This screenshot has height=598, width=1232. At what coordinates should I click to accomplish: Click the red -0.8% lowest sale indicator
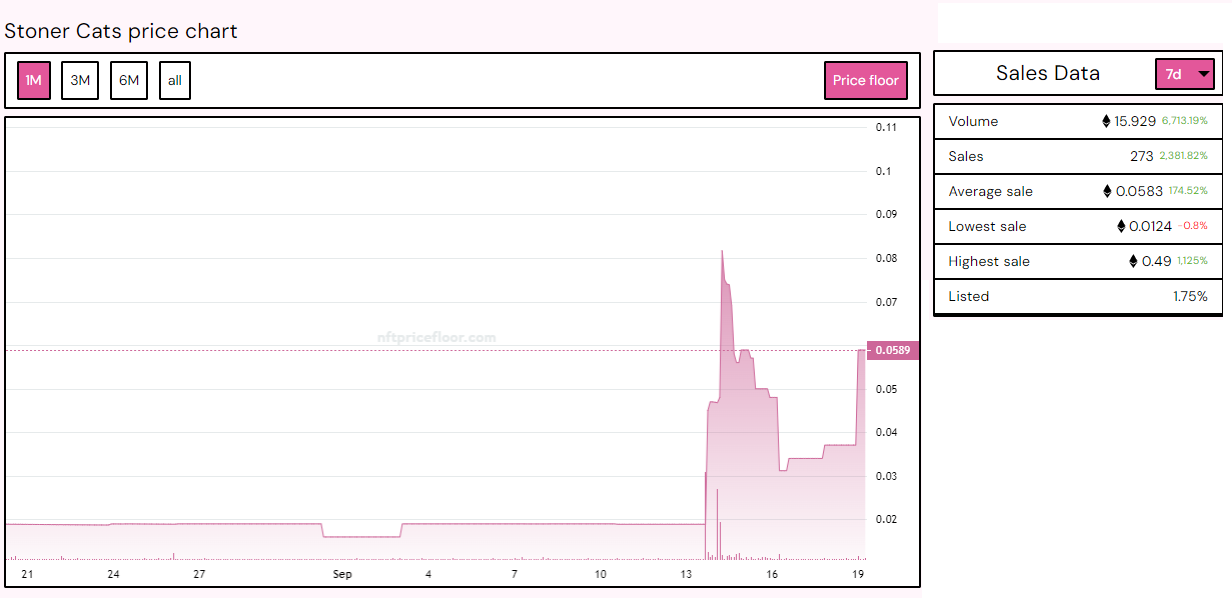pos(1191,225)
